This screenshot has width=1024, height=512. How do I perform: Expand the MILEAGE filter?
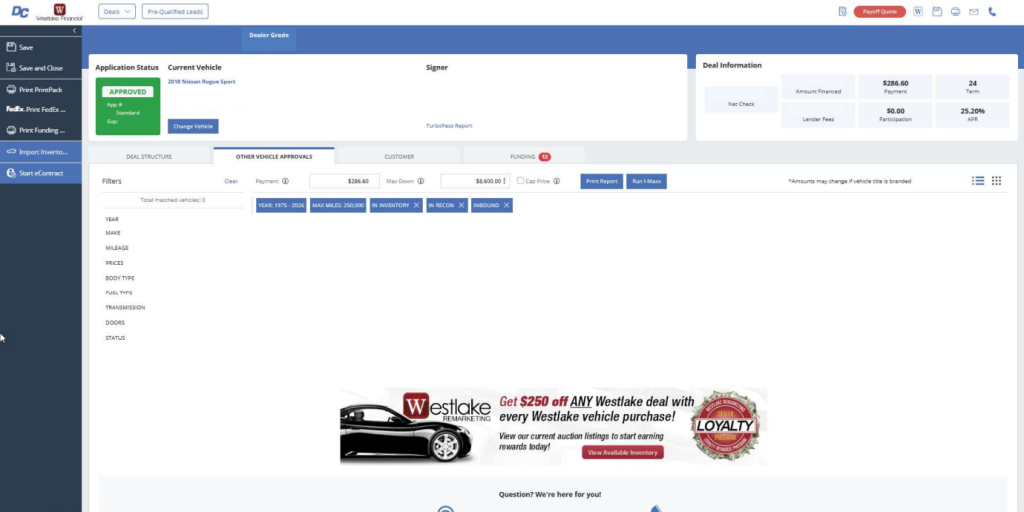(x=117, y=248)
